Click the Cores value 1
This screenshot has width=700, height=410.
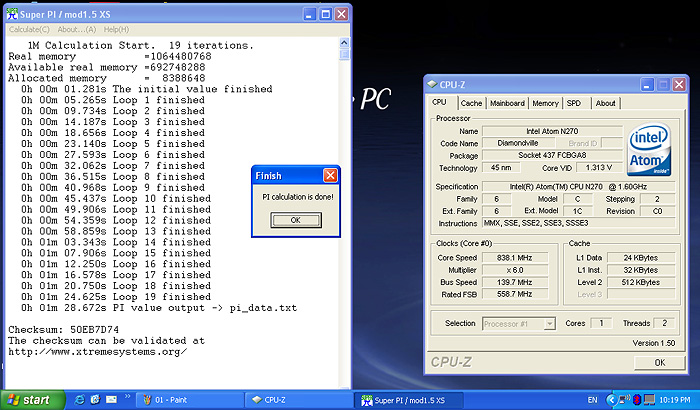click(x=601, y=323)
